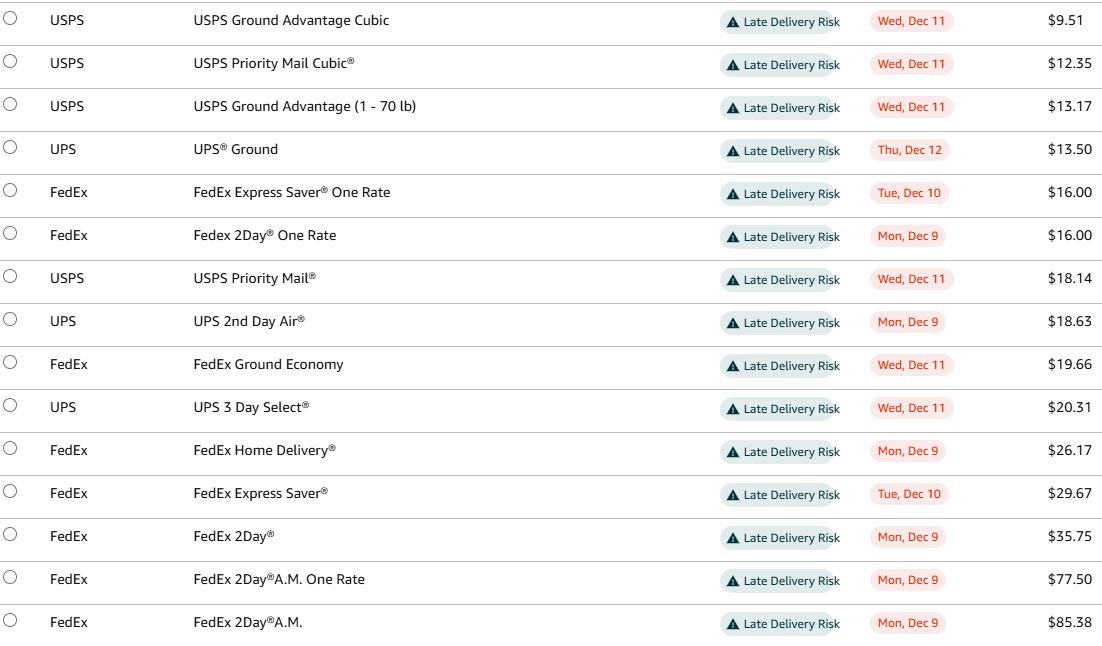The image size is (1102, 646).
Task: Click the $9.51 price
Action: (x=1065, y=20)
